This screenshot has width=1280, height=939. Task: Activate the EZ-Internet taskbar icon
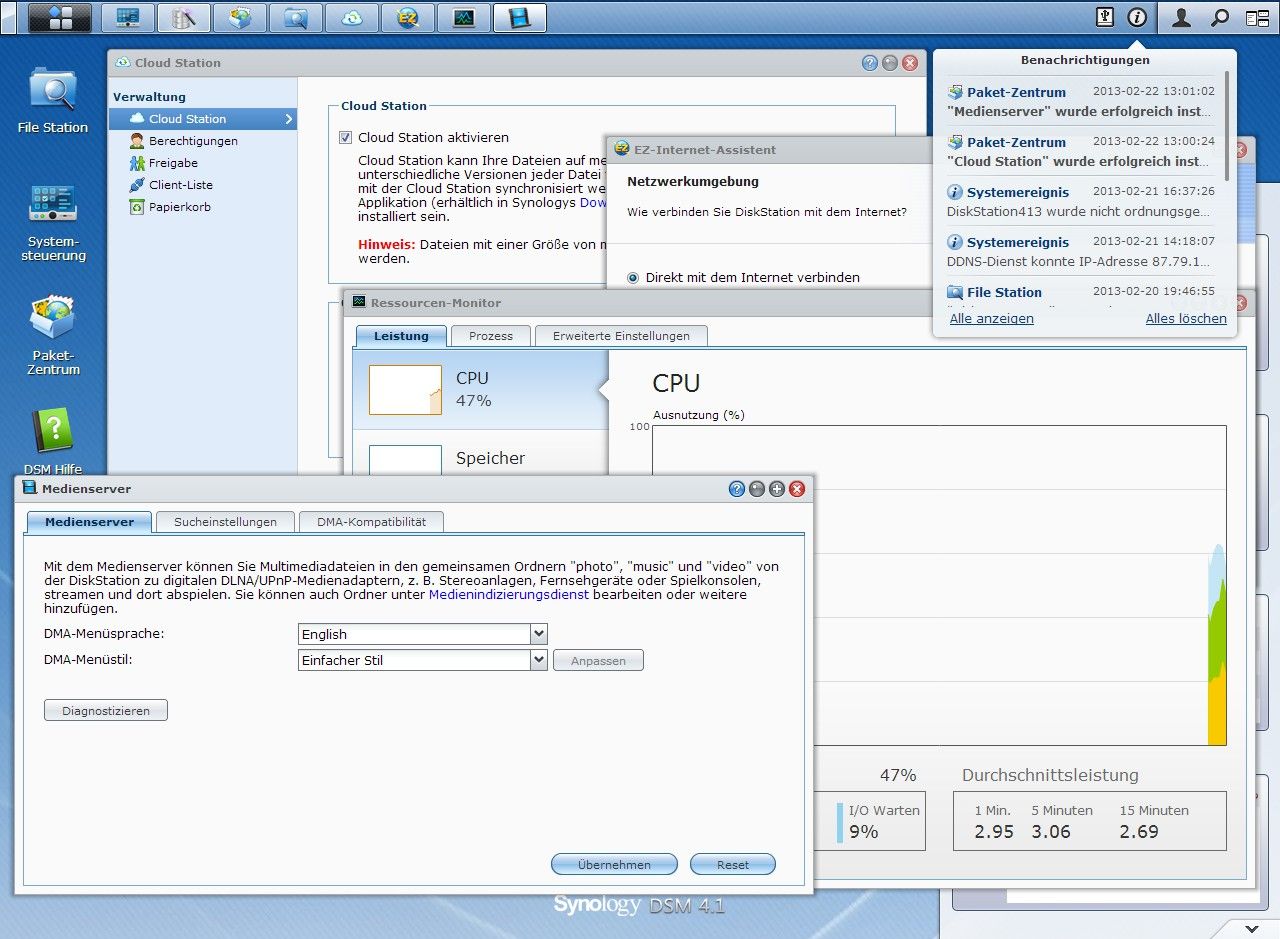click(408, 17)
